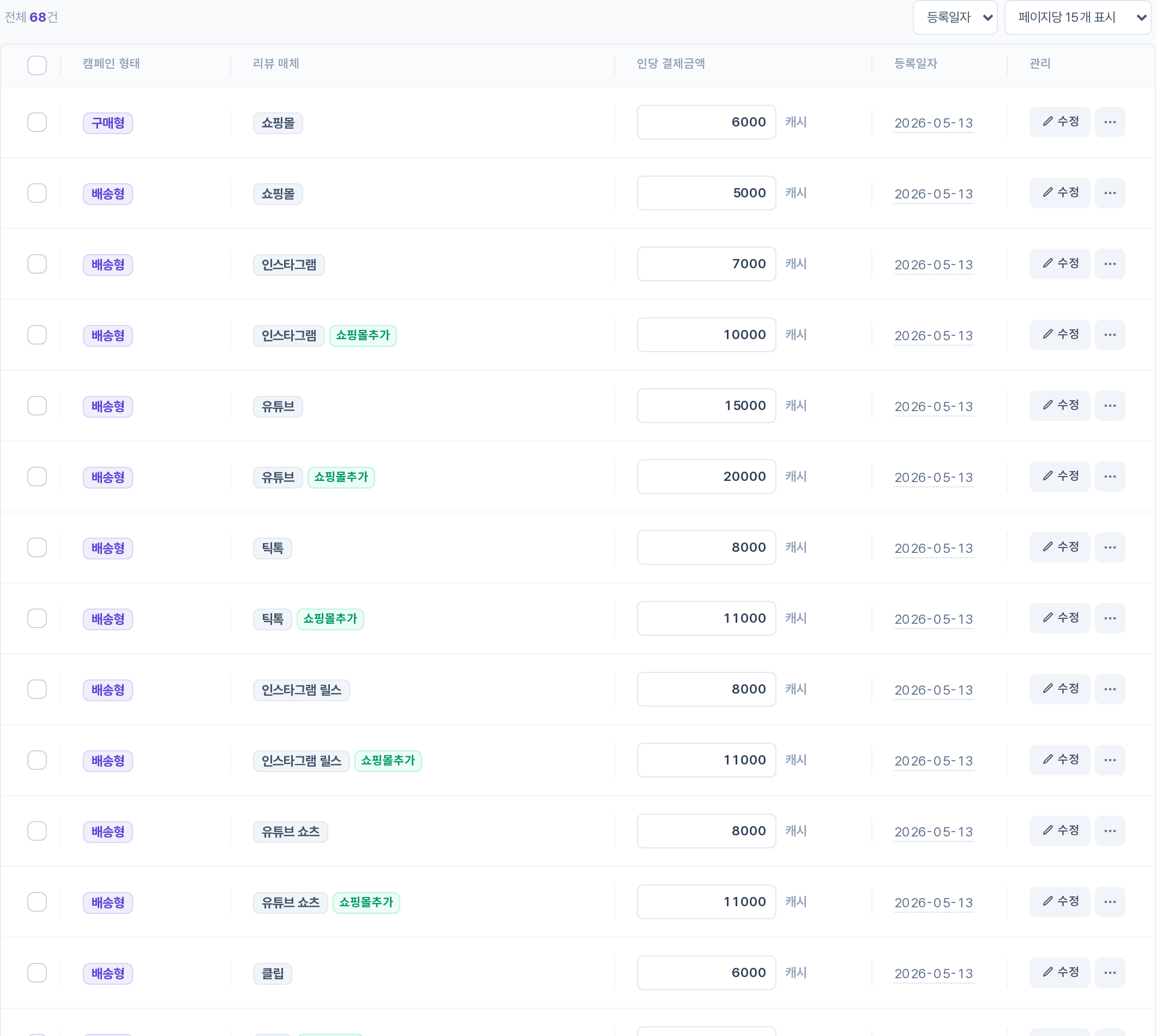Check the 틱톡 8000 row checkbox

coord(37,547)
